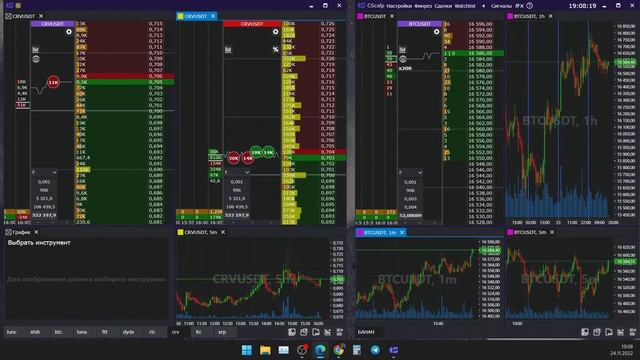Click round icon below chart icon, BTCUSDT book
Image resolution: width=640 pixels, height=360 pixels.
click(403, 59)
